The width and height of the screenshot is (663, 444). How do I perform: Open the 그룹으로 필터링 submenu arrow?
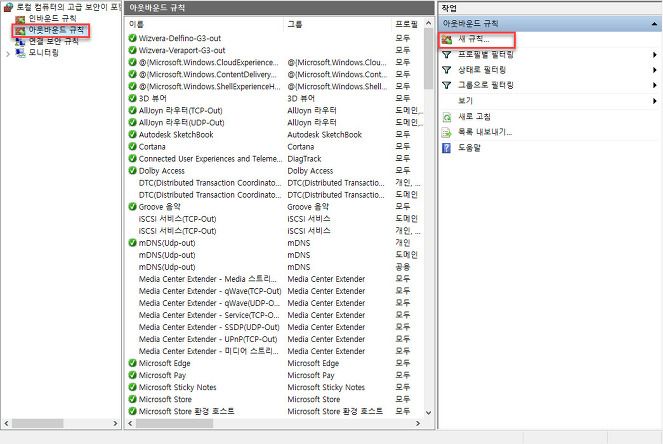point(655,85)
